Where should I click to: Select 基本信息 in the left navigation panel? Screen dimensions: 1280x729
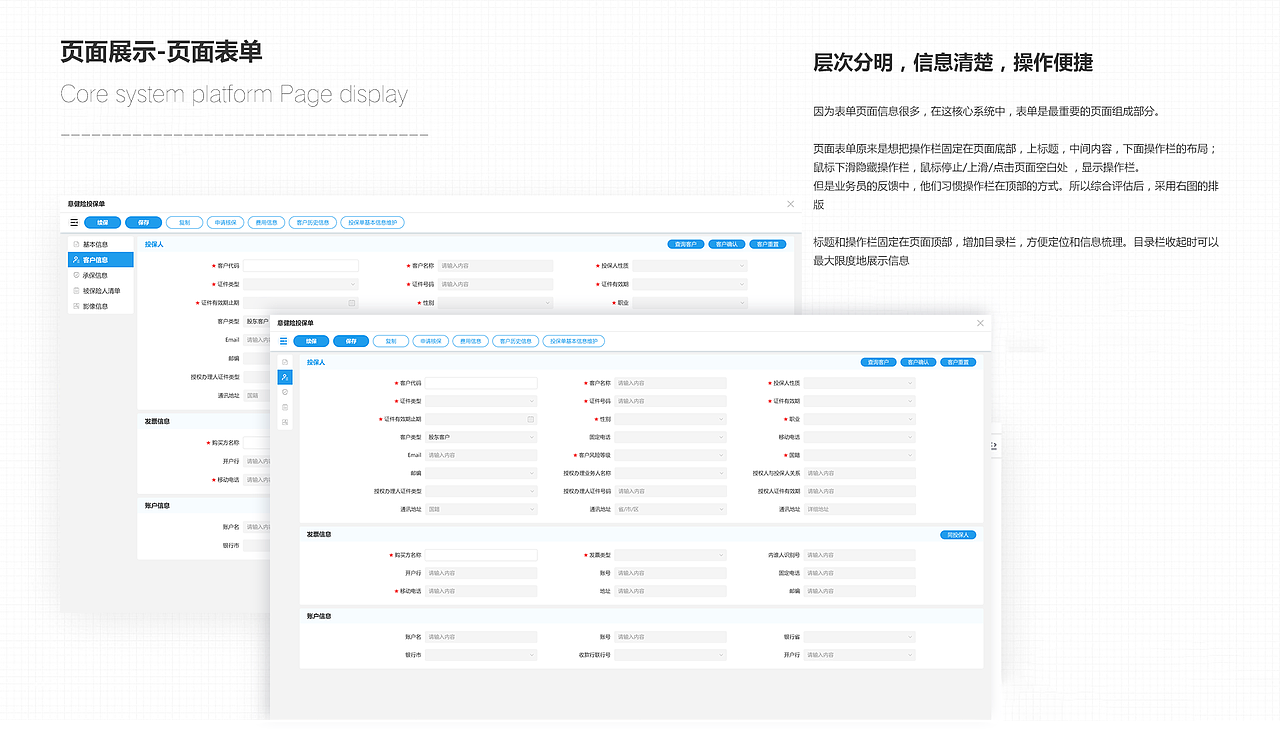tap(96, 244)
